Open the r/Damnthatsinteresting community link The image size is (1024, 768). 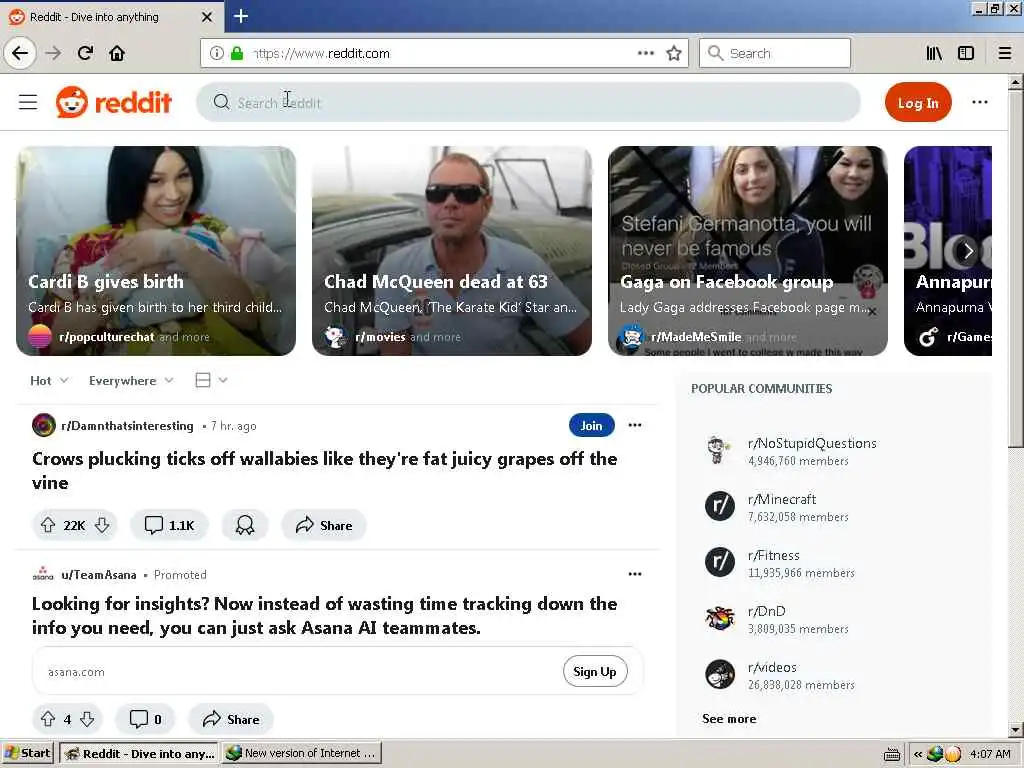coord(127,426)
